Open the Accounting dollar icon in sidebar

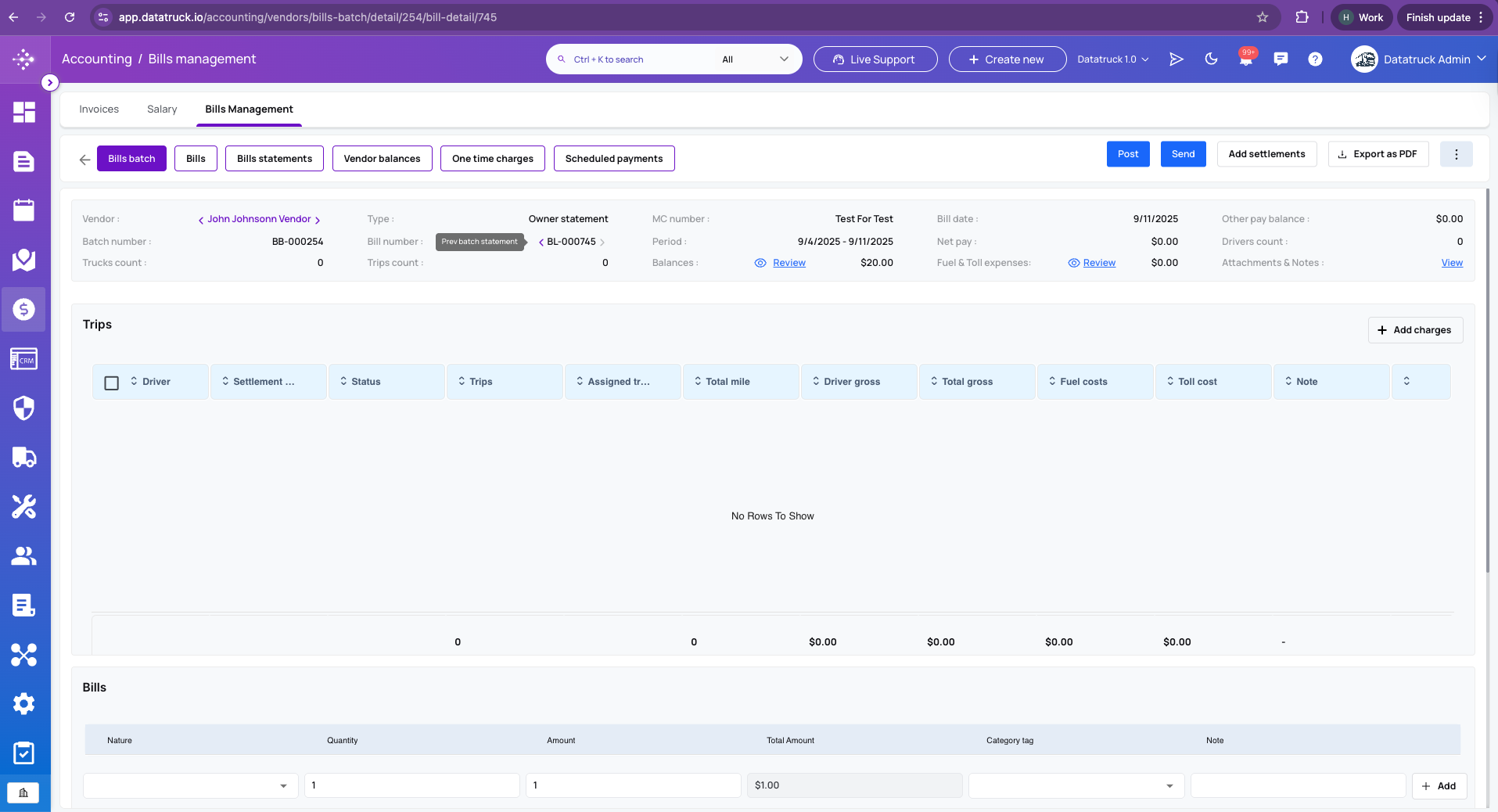[23, 309]
